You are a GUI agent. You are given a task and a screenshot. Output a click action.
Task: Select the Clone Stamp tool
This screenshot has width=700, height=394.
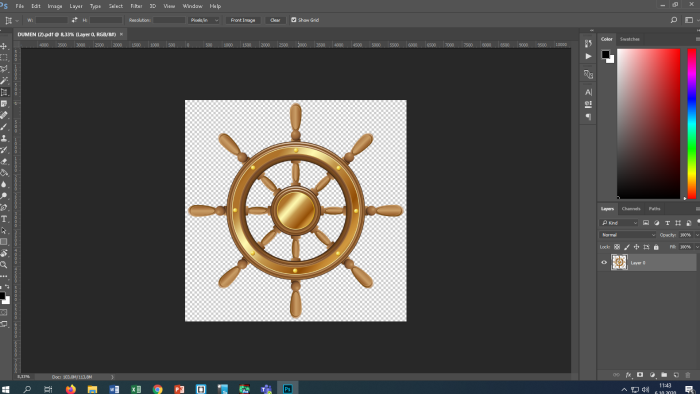[x=4, y=138]
